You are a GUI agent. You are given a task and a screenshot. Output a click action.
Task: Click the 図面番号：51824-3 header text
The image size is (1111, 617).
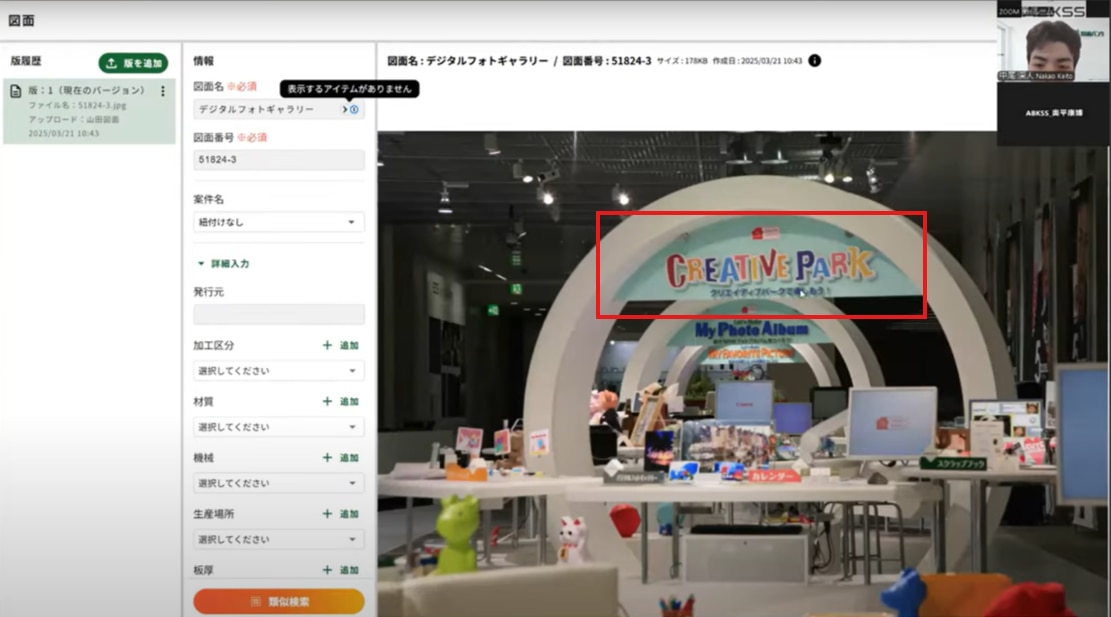click(607, 61)
